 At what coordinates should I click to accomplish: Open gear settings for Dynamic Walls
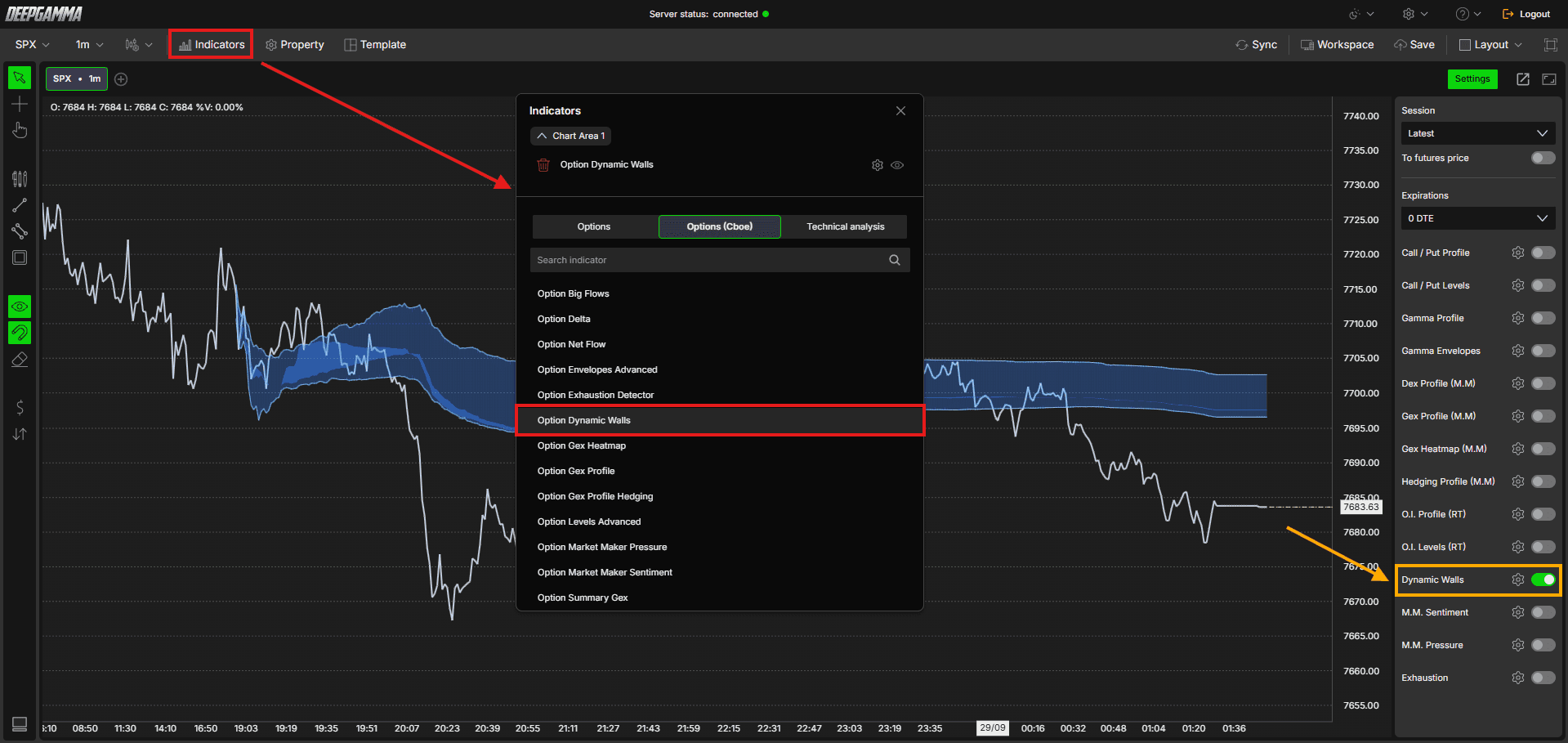pyautogui.click(x=1518, y=580)
